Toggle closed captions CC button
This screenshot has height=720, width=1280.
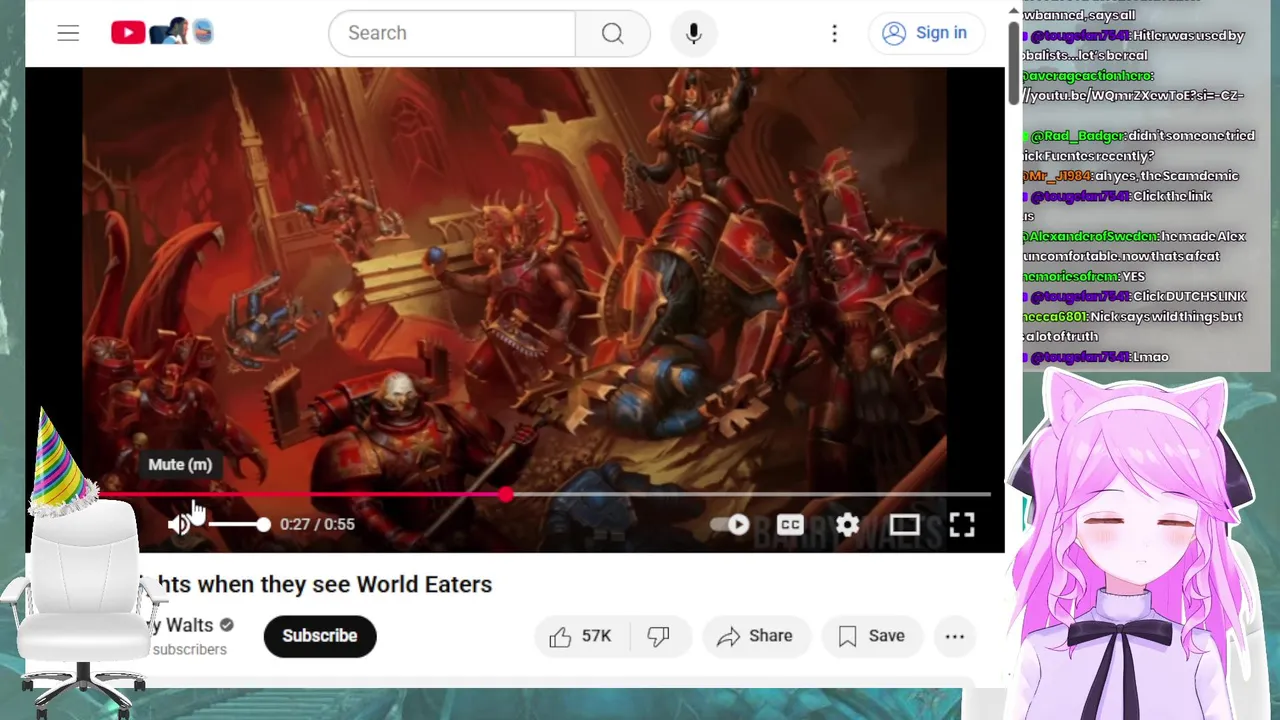coord(790,524)
